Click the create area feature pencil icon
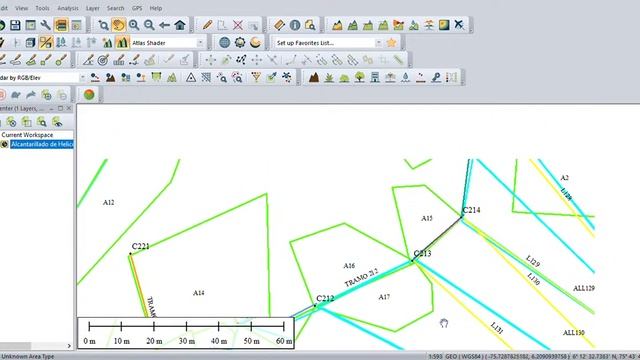This screenshot has width=640, height=360. coord(31,60)
